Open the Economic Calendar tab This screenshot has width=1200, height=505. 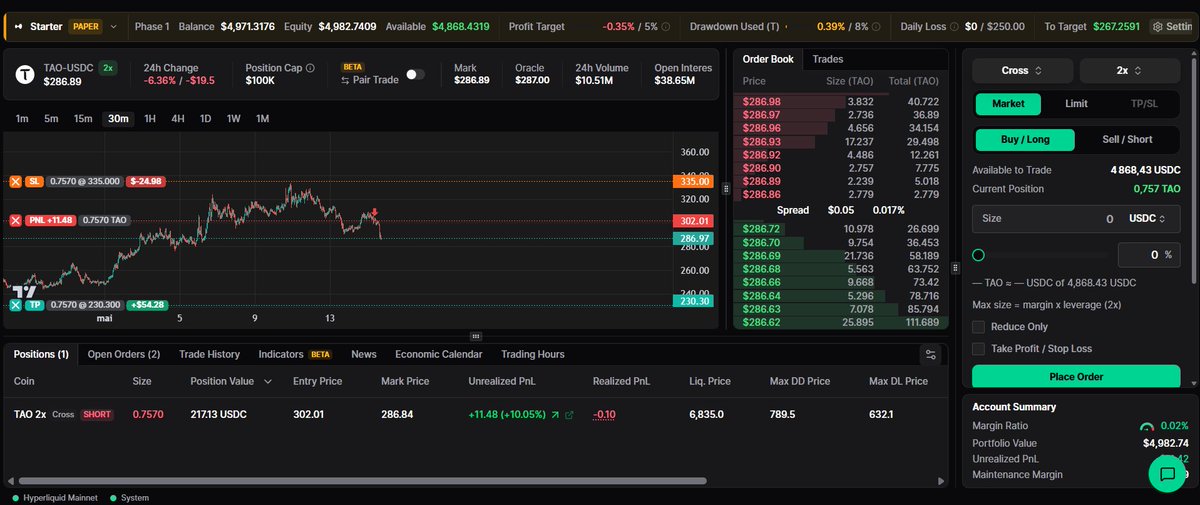(x=439, y=354)
